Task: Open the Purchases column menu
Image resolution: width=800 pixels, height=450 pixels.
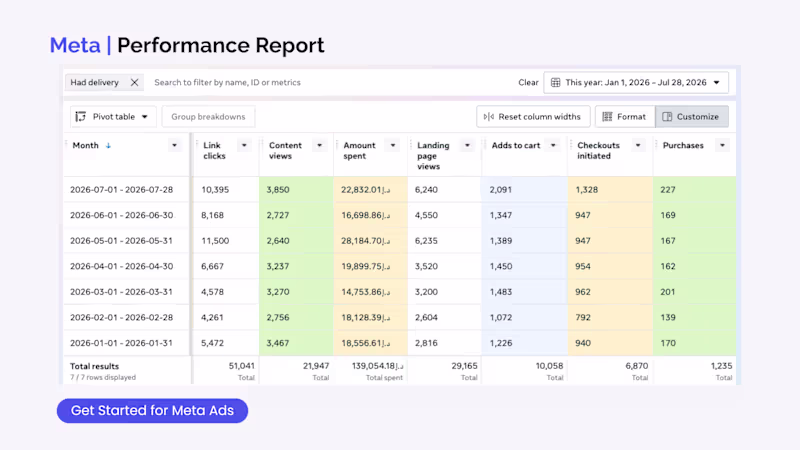Action: coord(722,145)
